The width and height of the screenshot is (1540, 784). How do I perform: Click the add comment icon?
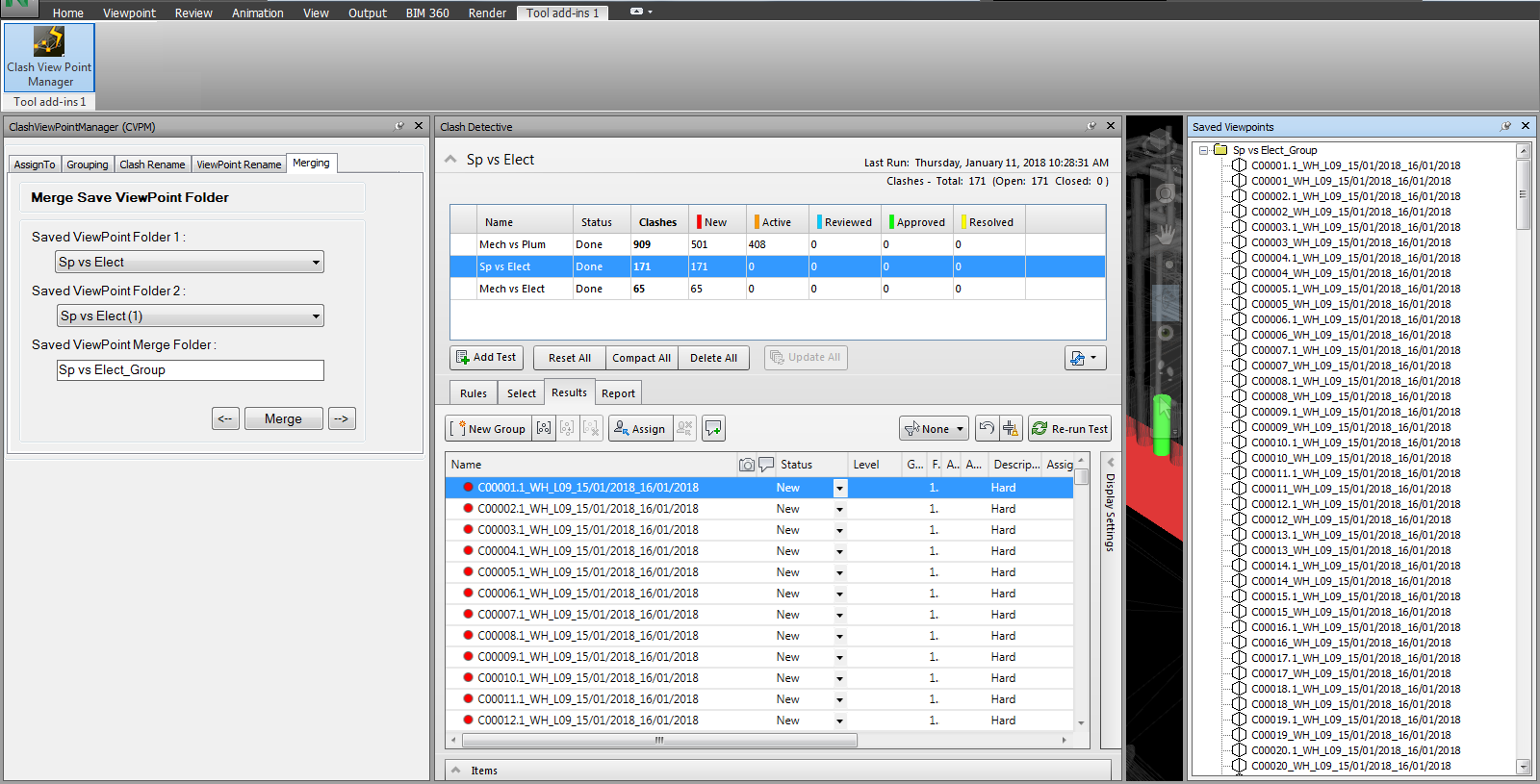point(713,429)
